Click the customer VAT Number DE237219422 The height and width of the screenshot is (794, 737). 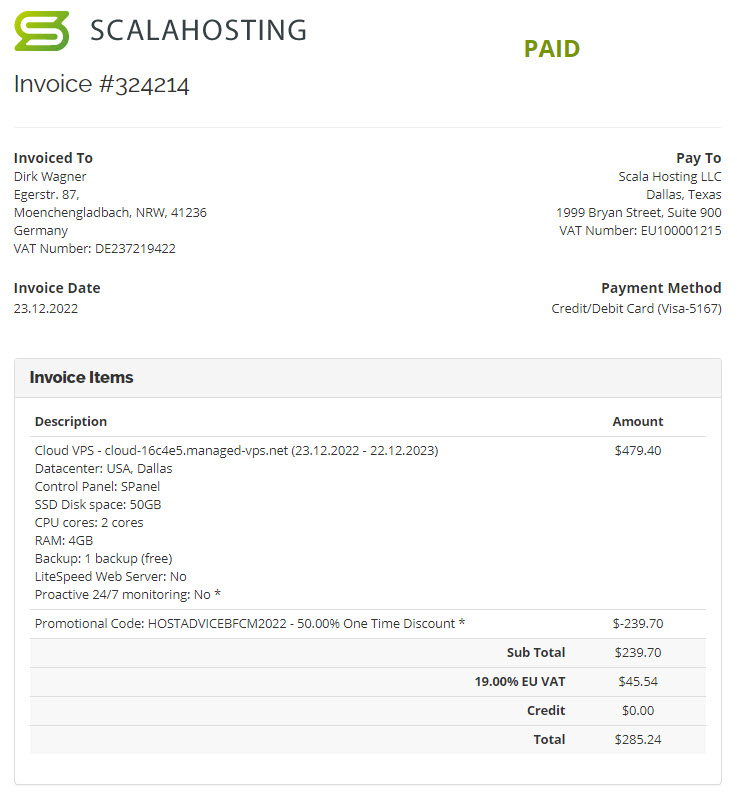tap(94, 249)
